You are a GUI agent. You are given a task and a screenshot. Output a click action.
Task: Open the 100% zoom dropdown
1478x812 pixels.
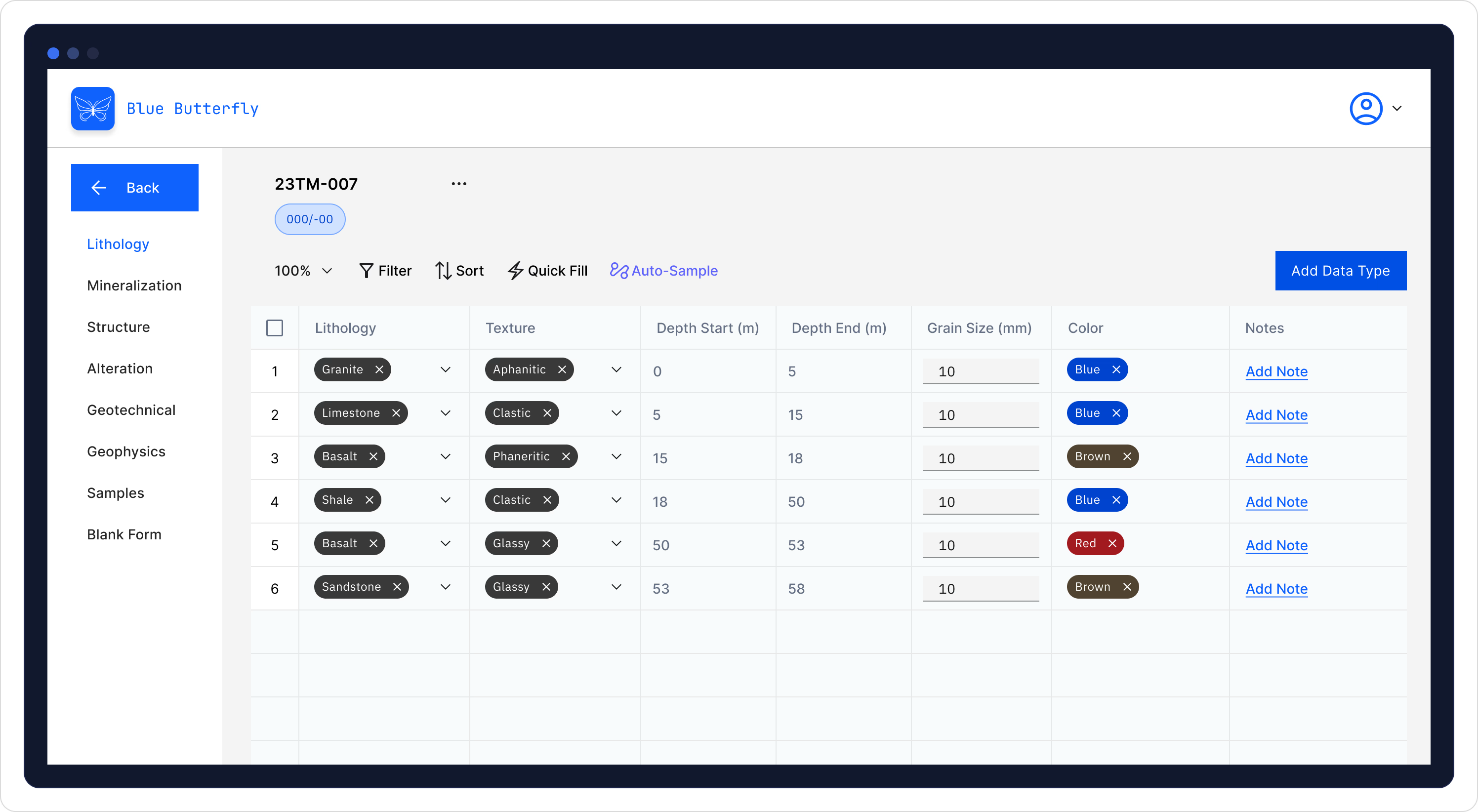302,270
